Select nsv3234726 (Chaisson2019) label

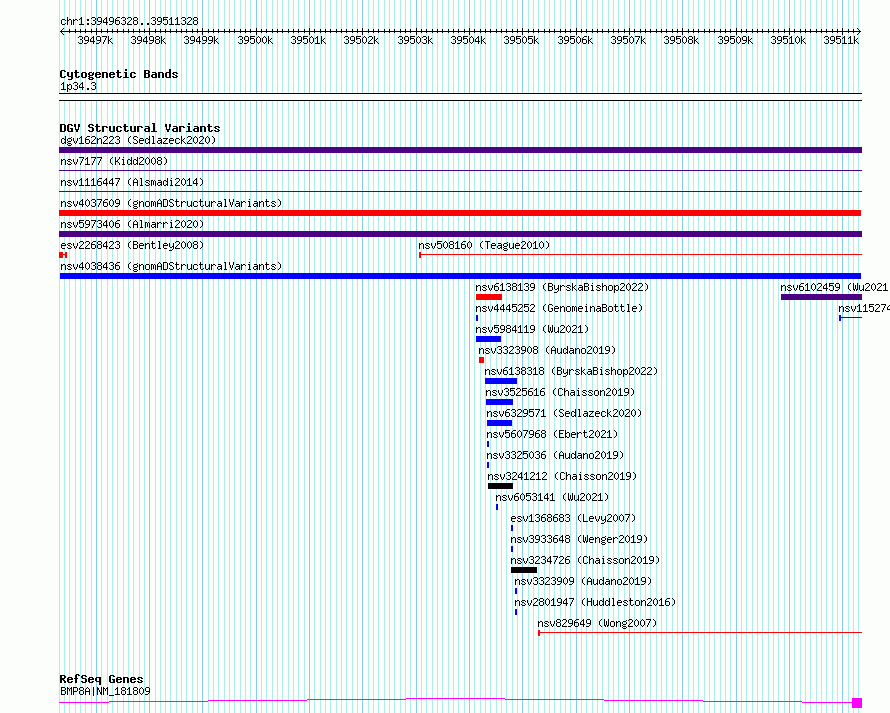pos(585,560)
